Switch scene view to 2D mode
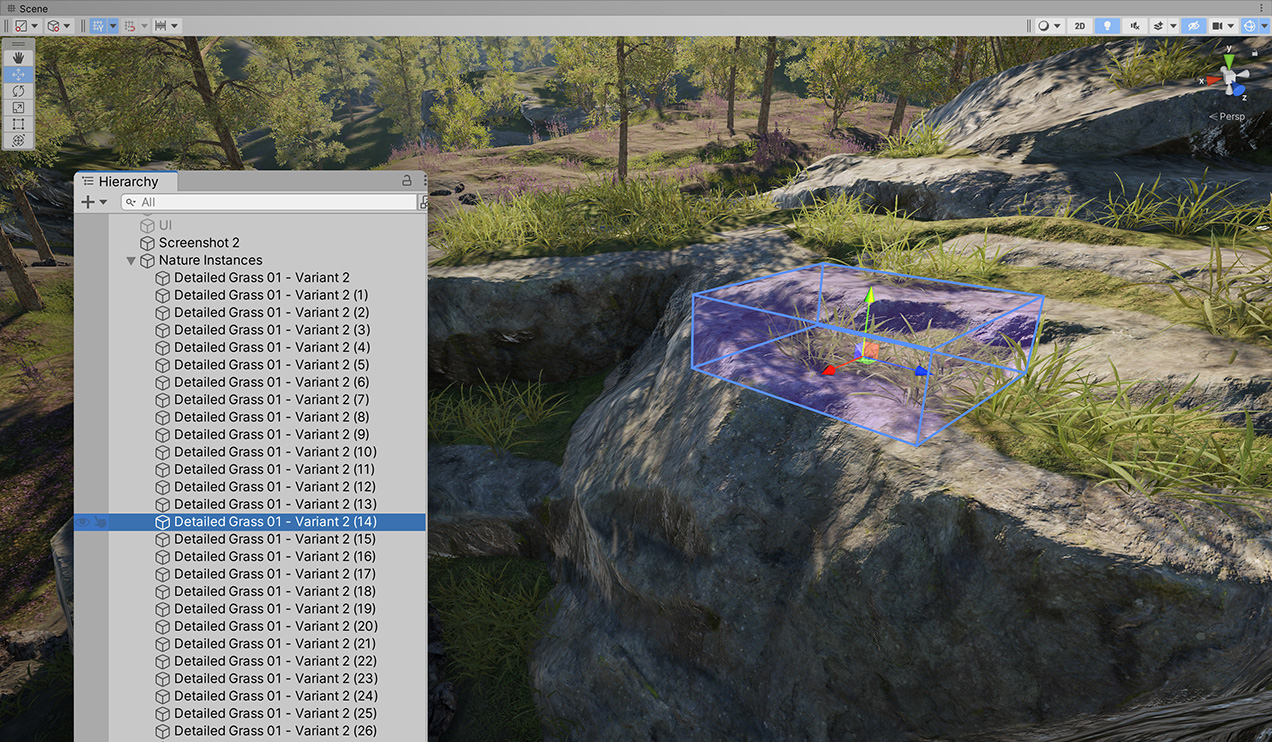 (x=1079, y=25)
